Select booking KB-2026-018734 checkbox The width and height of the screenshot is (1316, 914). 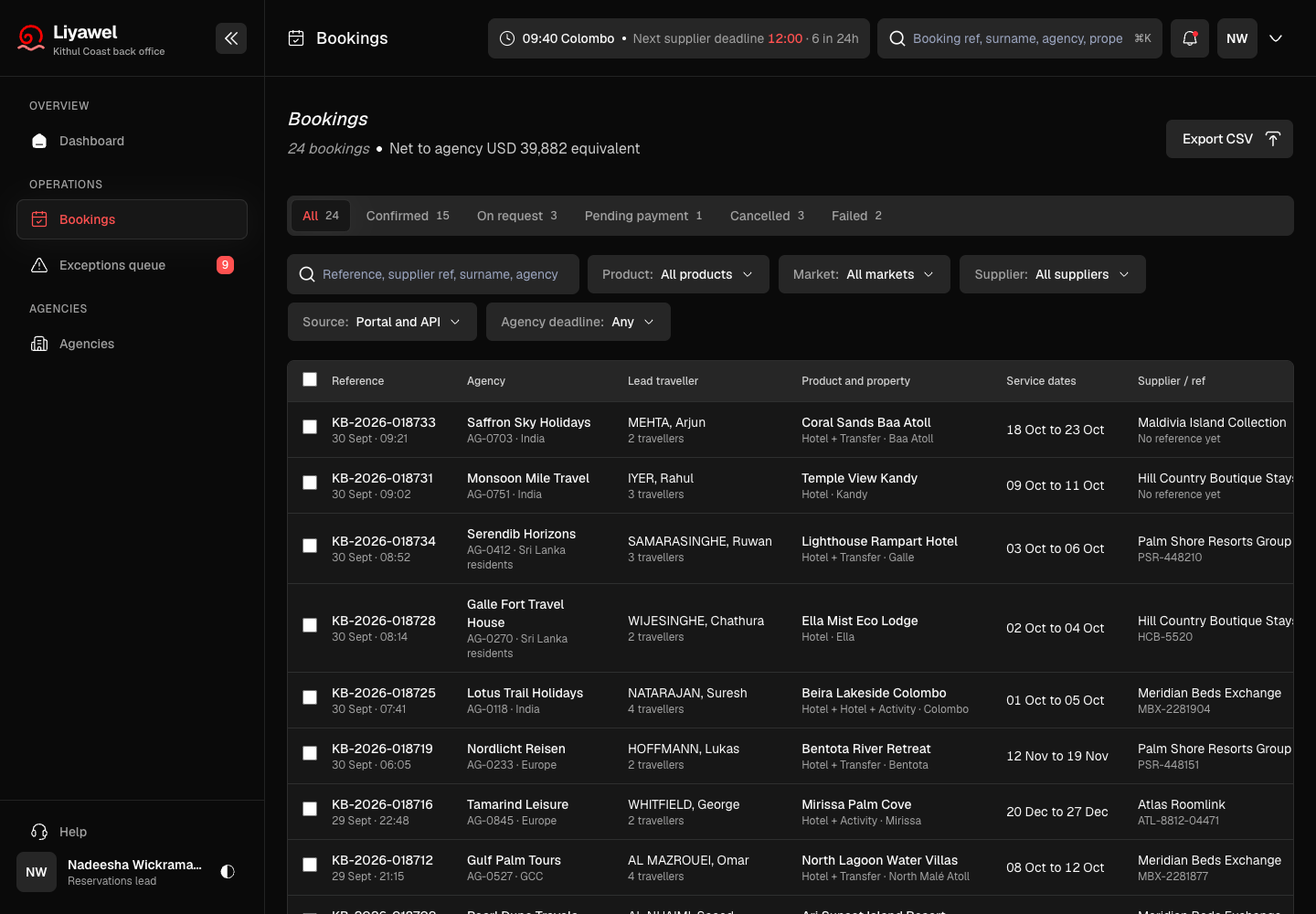(x=310, y=546)
